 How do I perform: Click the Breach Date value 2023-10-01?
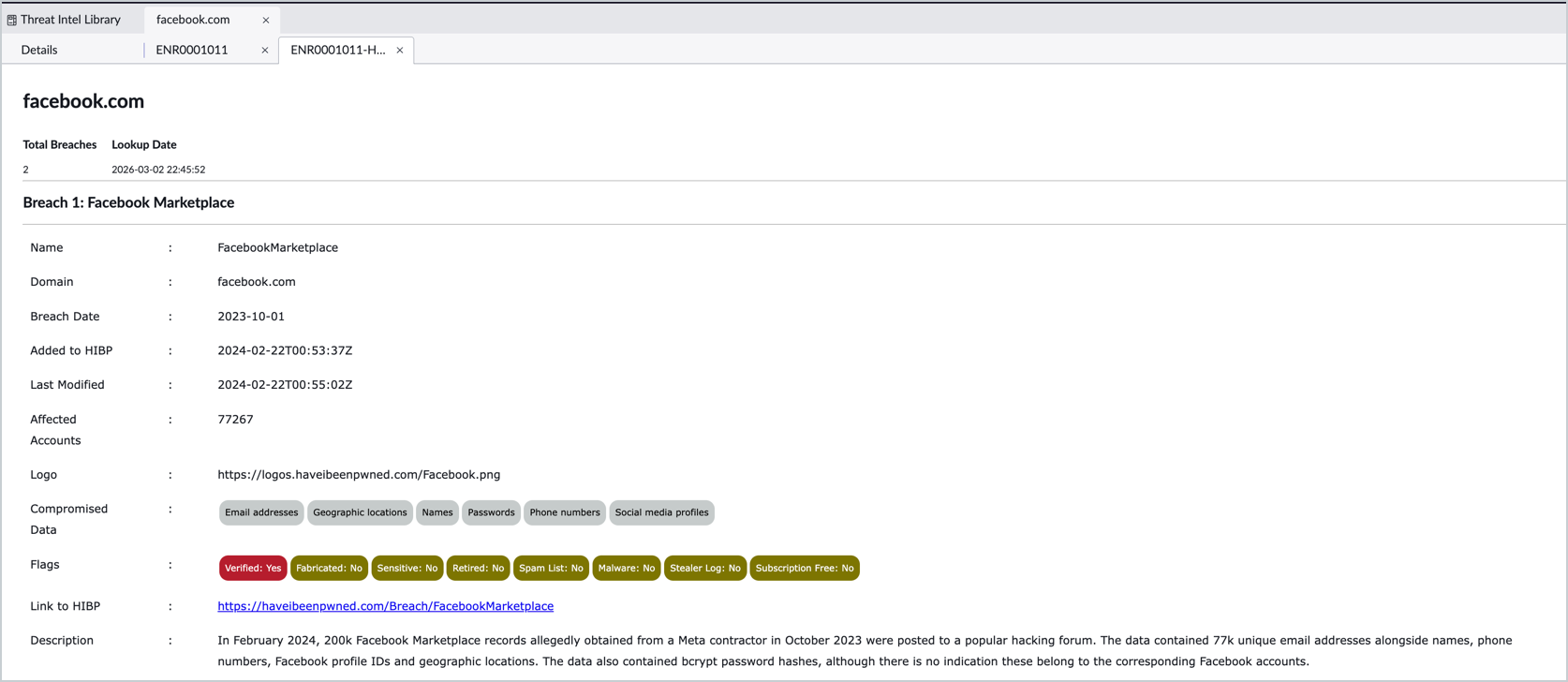point(251,317)
